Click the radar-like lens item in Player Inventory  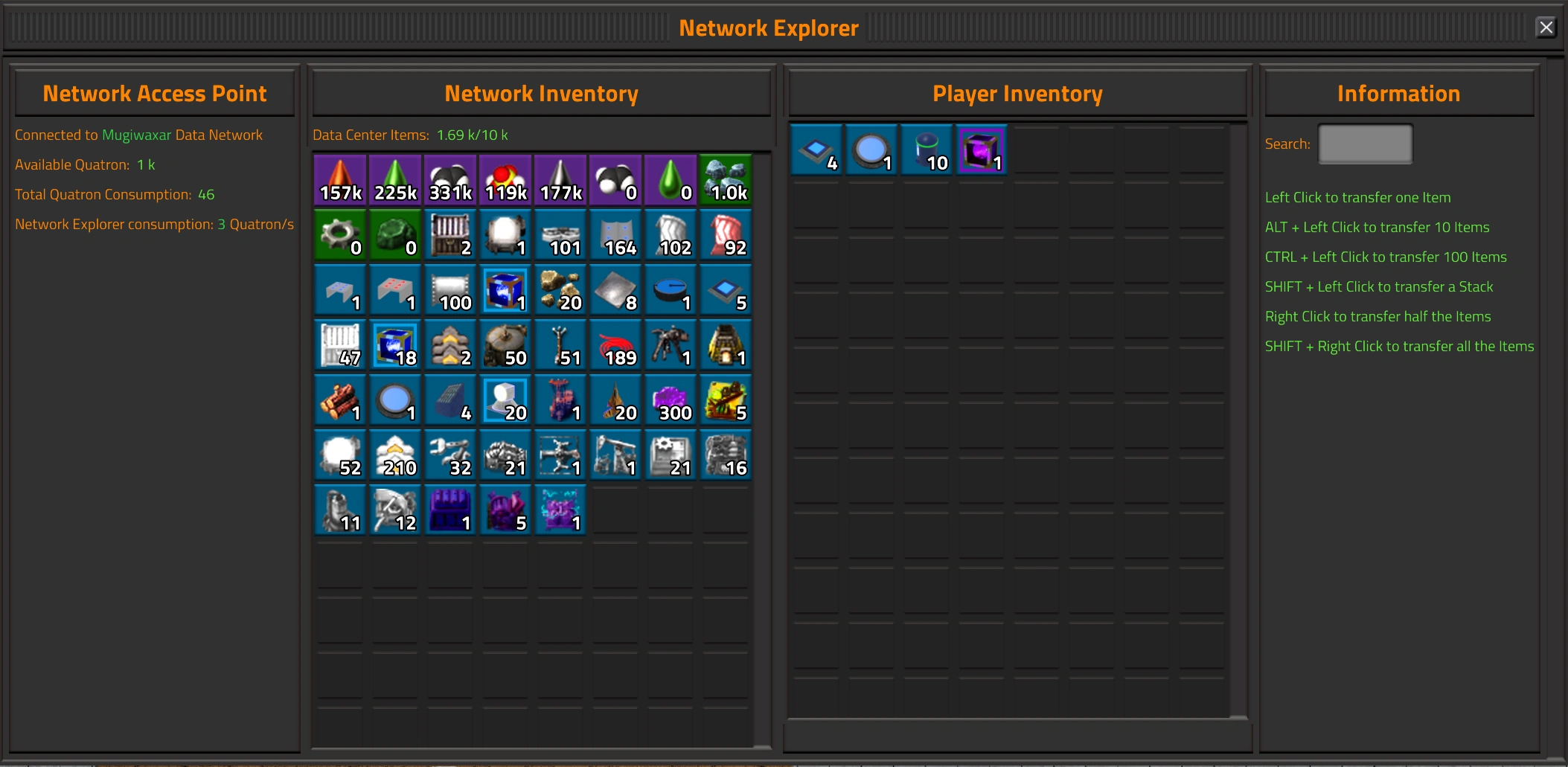pos(871,150)
